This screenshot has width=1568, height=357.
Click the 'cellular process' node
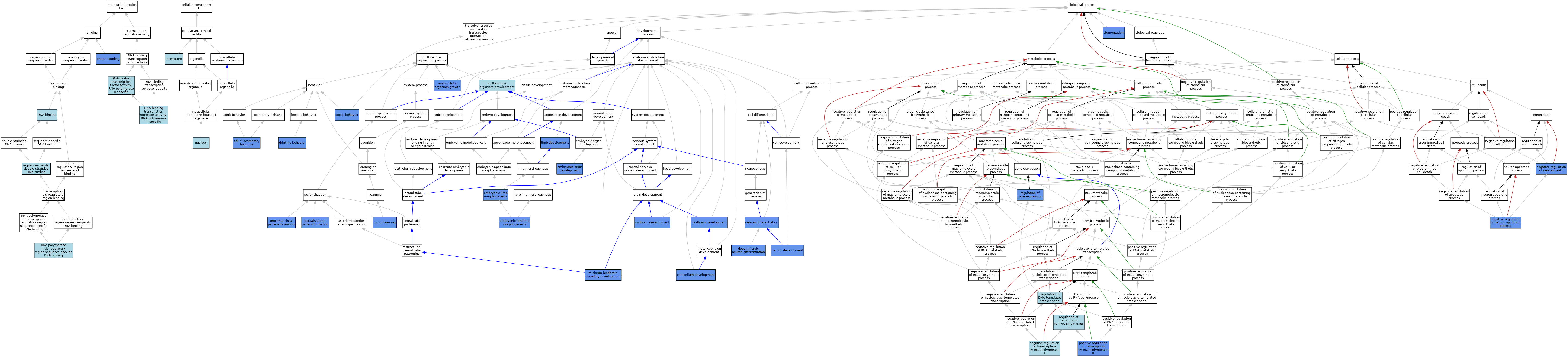(x=1347, y=59)
